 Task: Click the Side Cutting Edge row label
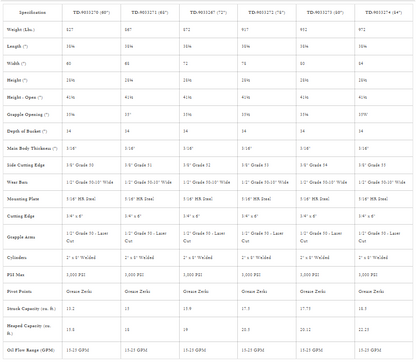coord(26,165)
